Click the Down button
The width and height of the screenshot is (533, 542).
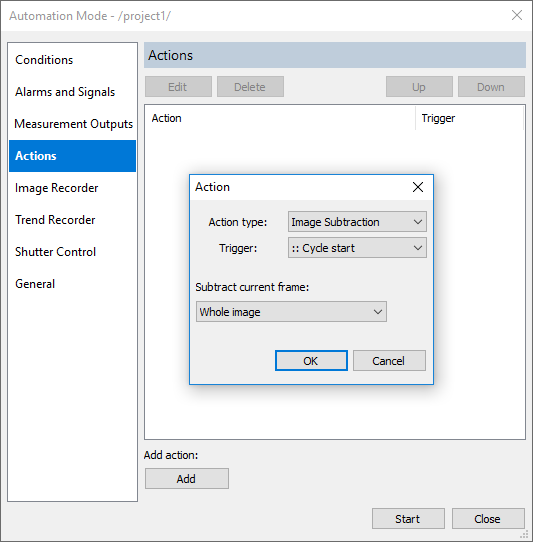pos(491,87)
